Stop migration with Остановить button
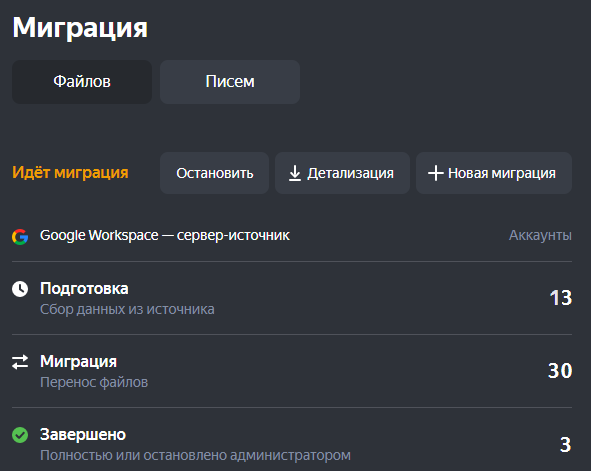Screen dimensions: 591x471 coord(214,173)
